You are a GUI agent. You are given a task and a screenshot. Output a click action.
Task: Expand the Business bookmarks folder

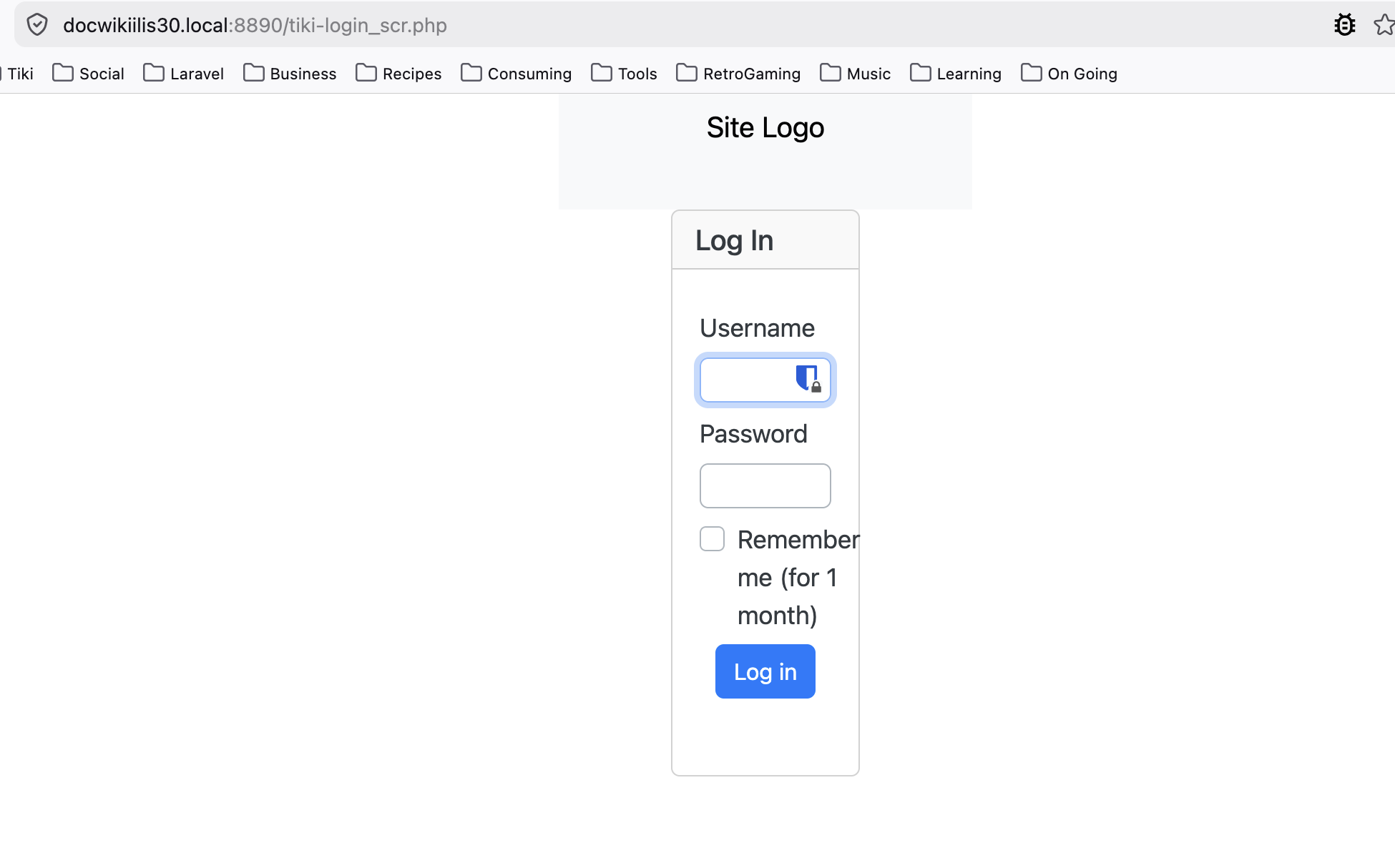(290, 74)
